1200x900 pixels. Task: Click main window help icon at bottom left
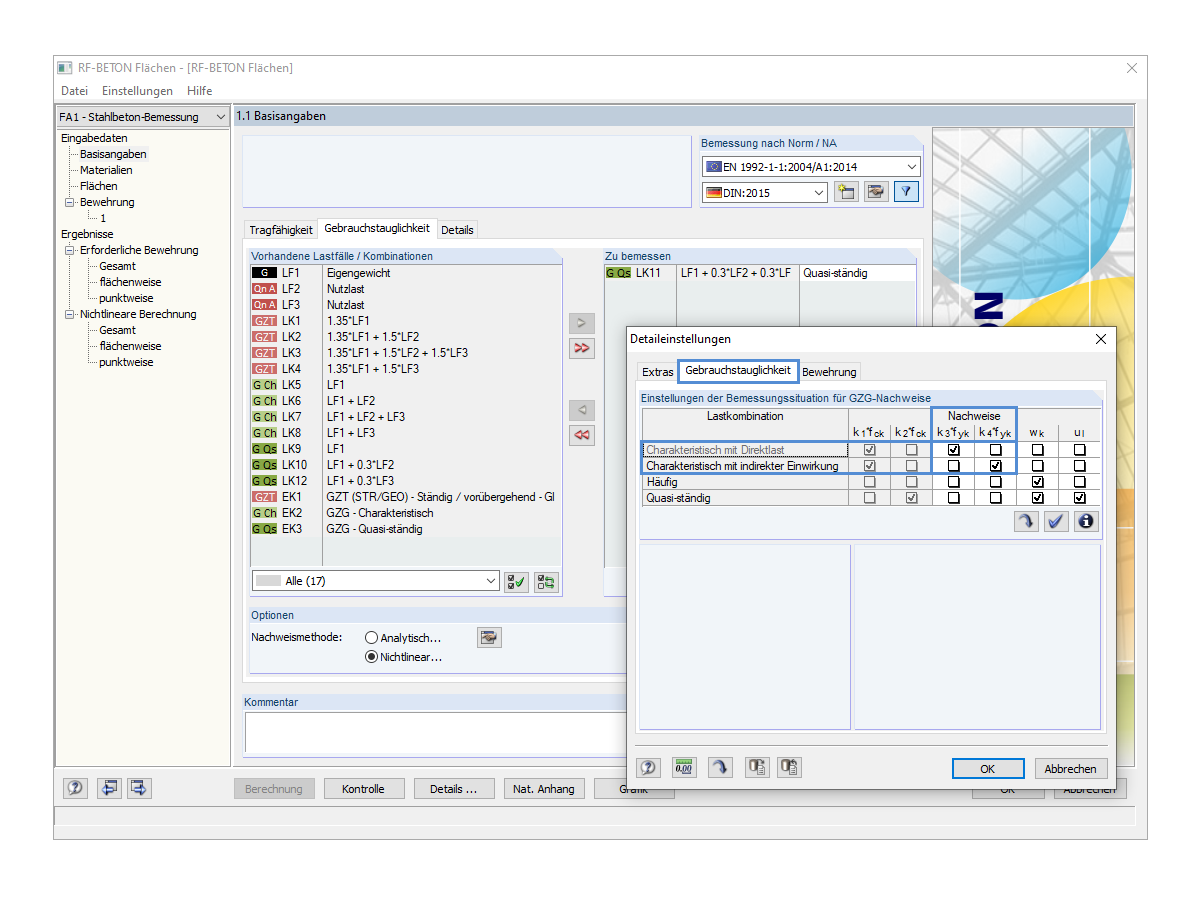[x=75, y=788]
